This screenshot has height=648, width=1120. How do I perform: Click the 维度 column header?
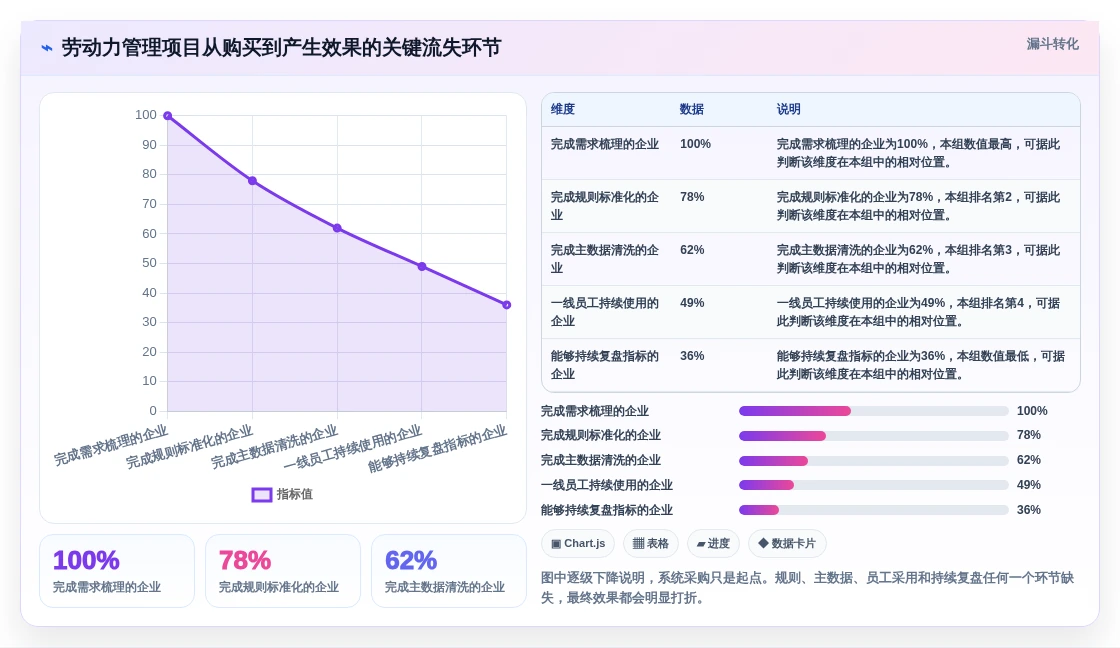coord(563,109)
